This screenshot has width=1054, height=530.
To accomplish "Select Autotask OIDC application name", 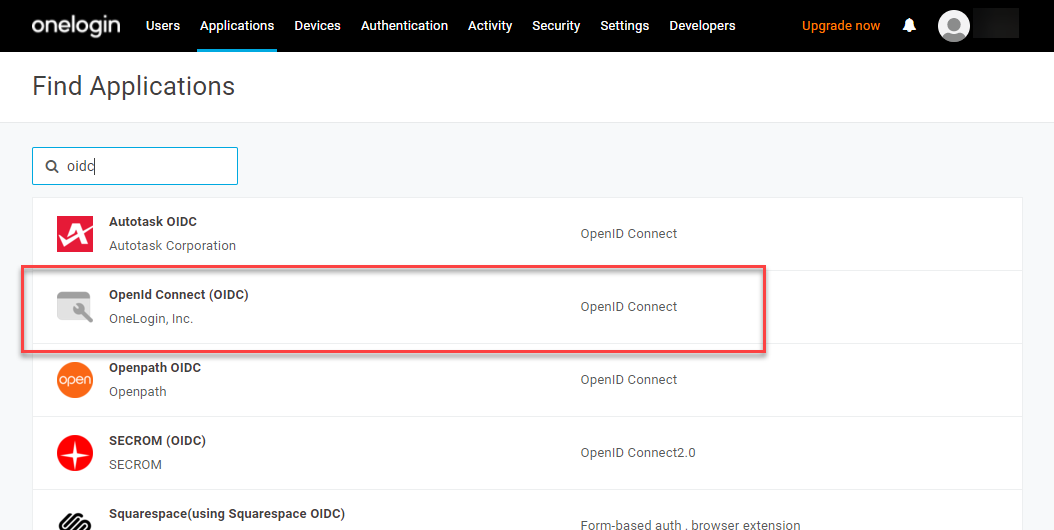I will click(x=153, y=221).
